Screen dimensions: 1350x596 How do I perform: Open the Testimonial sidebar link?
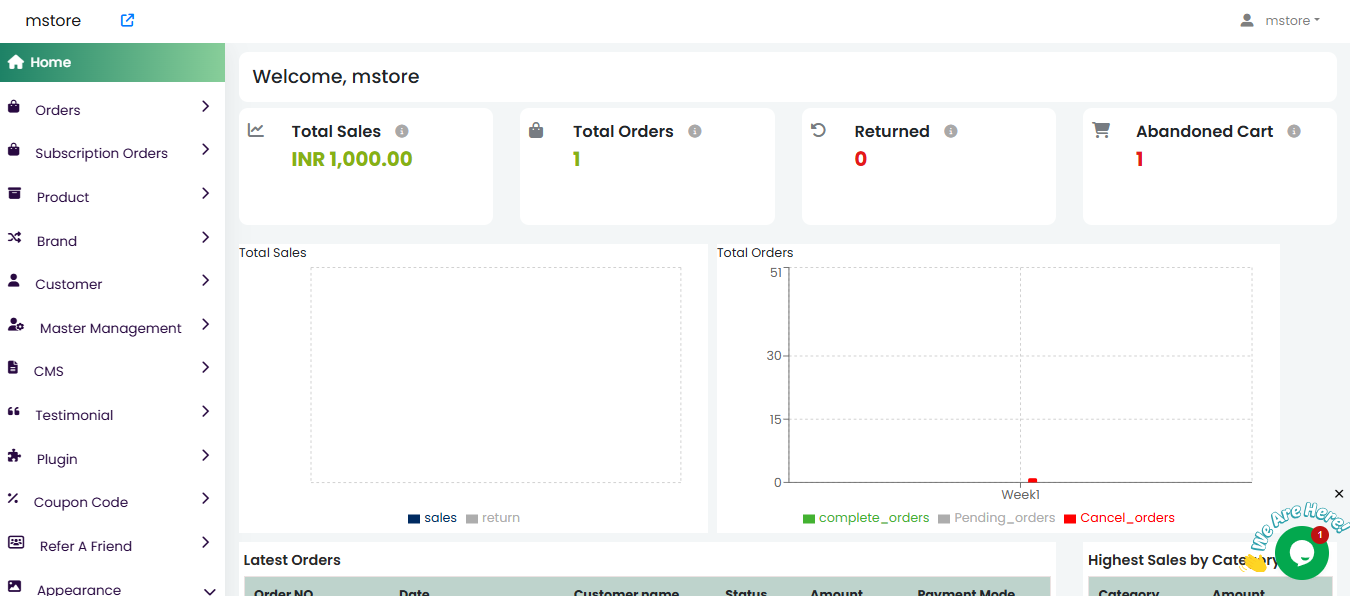[74, 415]
